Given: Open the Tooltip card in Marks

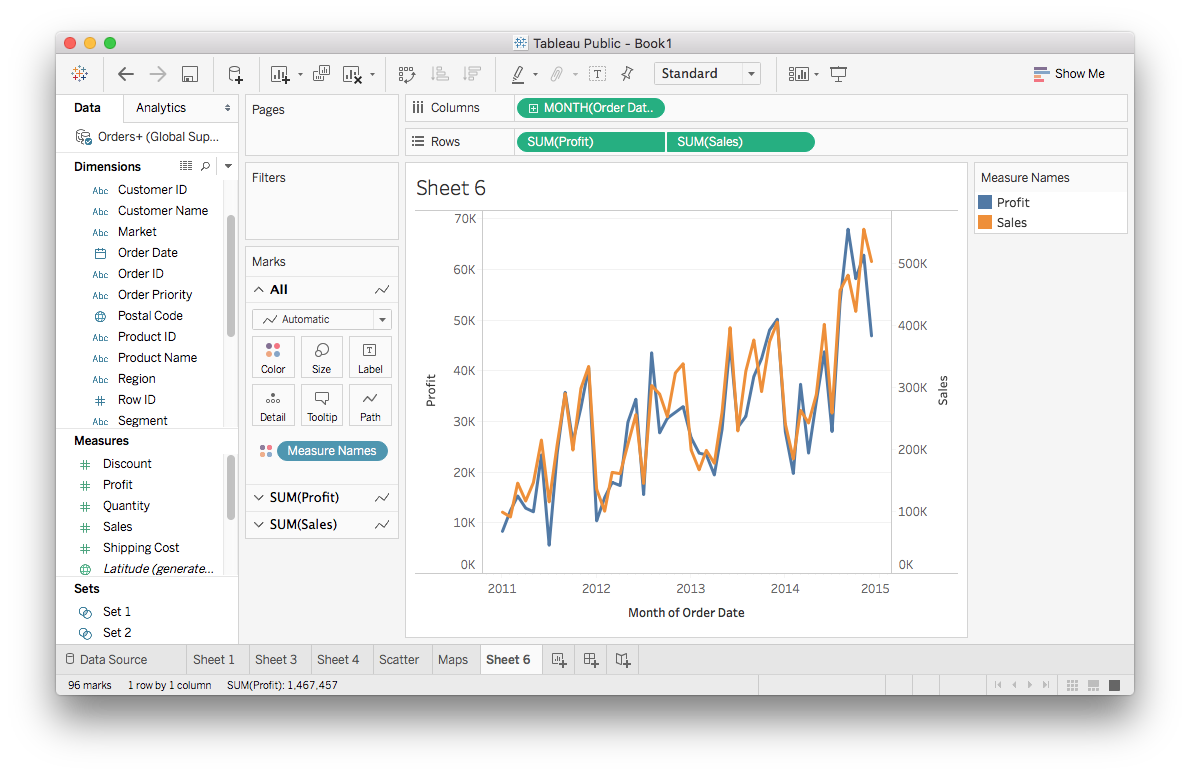Looking at the screenshot, I should 322,405.
